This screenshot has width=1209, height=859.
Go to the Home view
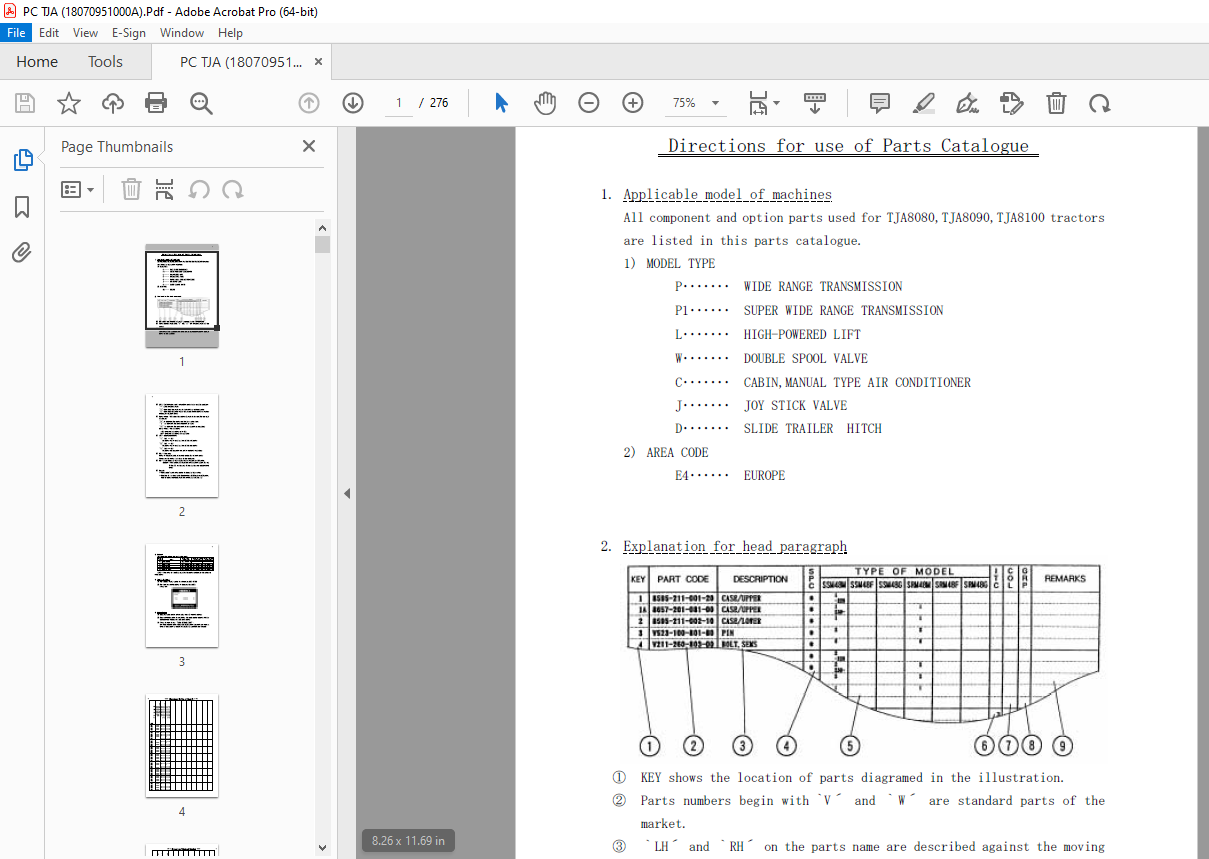coord(37,62)
